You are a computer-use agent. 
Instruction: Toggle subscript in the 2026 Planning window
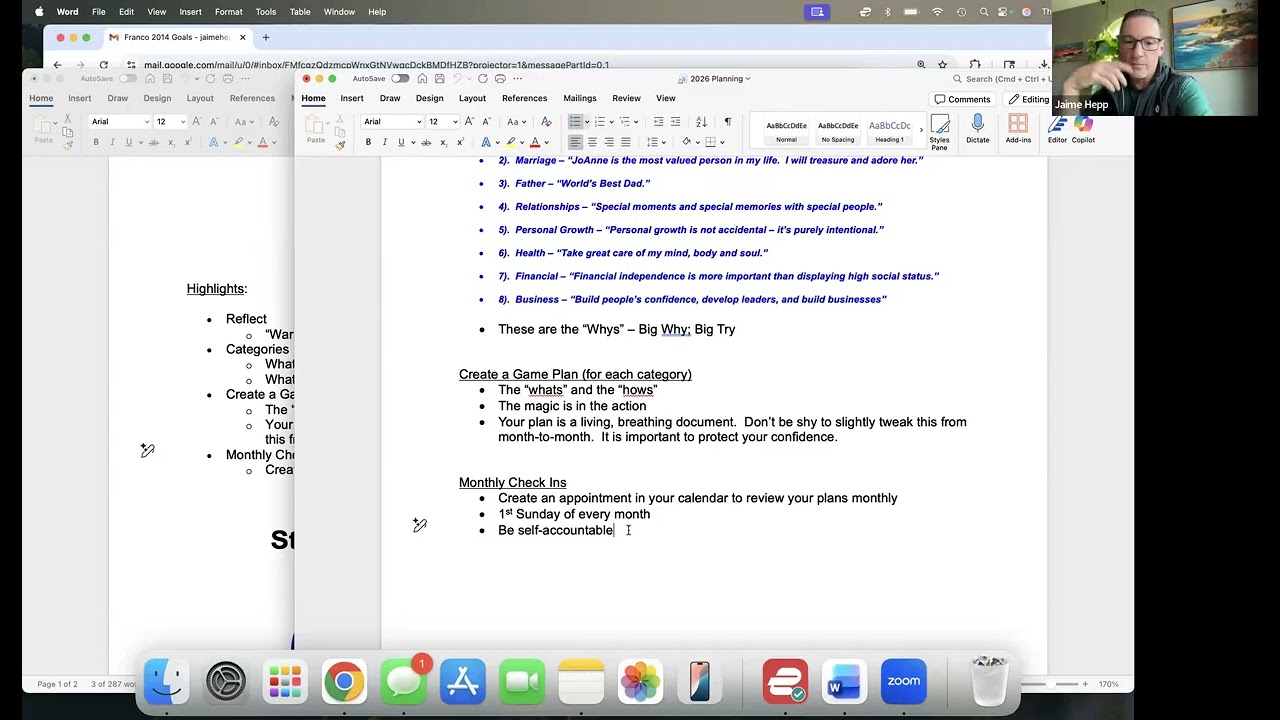(x=443, y=142)
